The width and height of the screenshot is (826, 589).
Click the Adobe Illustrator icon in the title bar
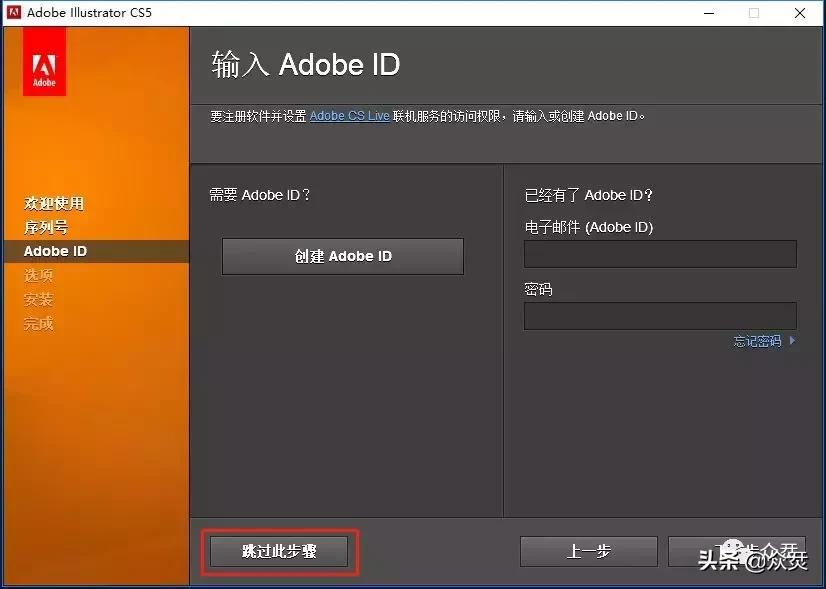14,13
